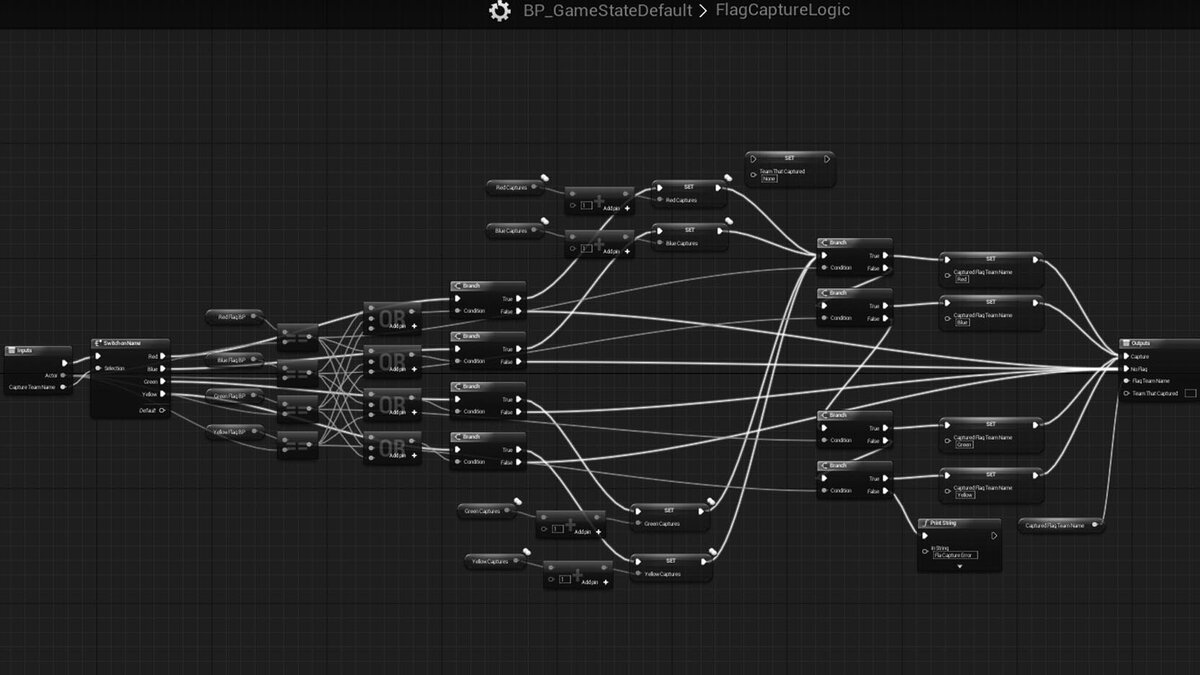This screenshot has width=1200, height=675.
Task: Select the Blue Flag BP variable node
Action: [234, 359]
